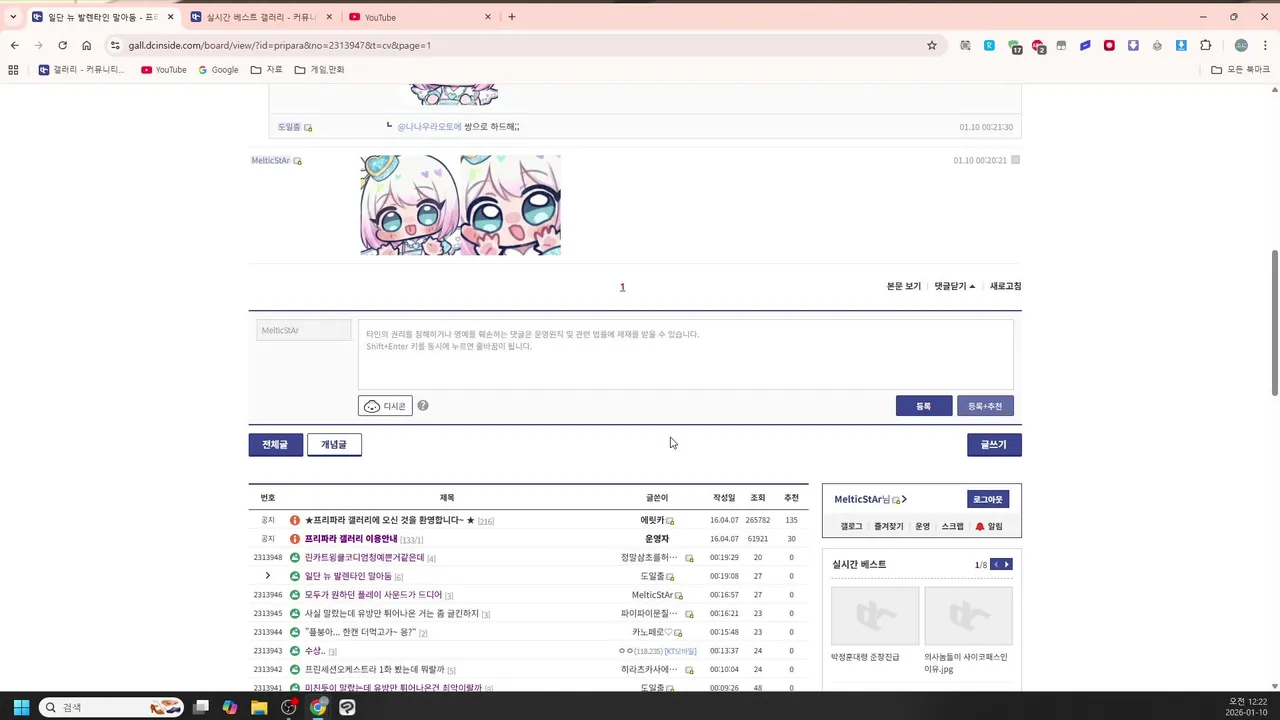
Task: Open the 박정훈대령 준장진급 thumbnail
Action: [875, 616]
